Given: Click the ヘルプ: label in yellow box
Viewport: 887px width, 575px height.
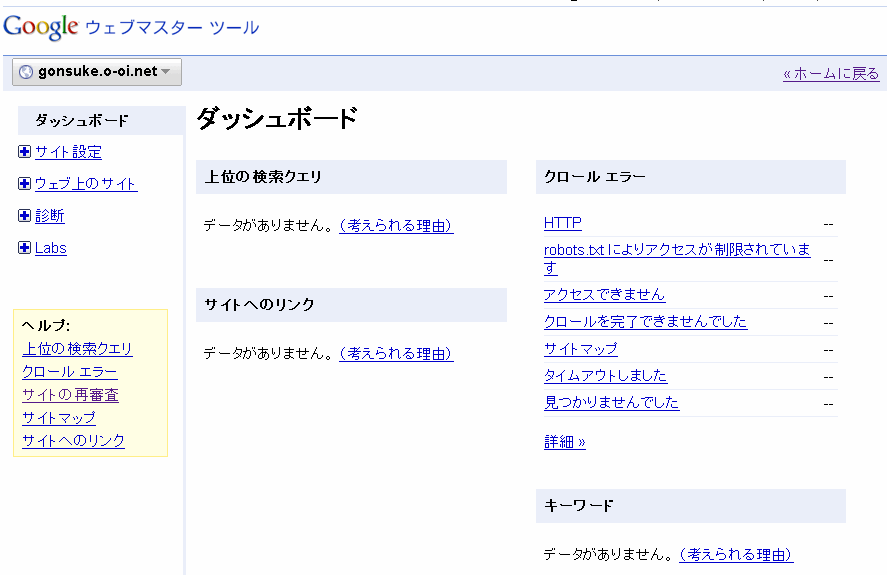Looking at the screenshot, I should (46, 325).
